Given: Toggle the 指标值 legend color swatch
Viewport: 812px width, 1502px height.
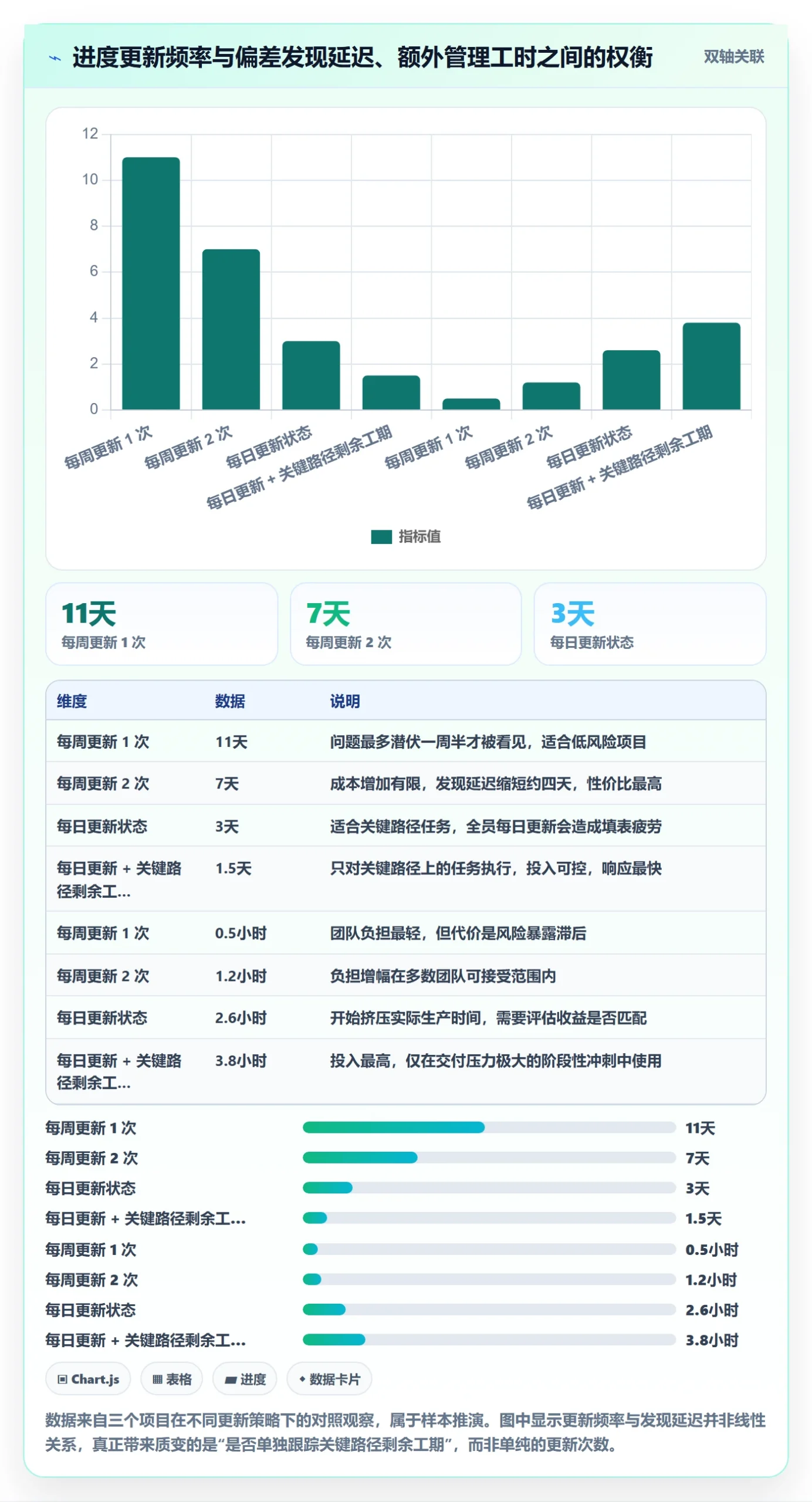Looking at the screenshot, I should click(381, 536).
